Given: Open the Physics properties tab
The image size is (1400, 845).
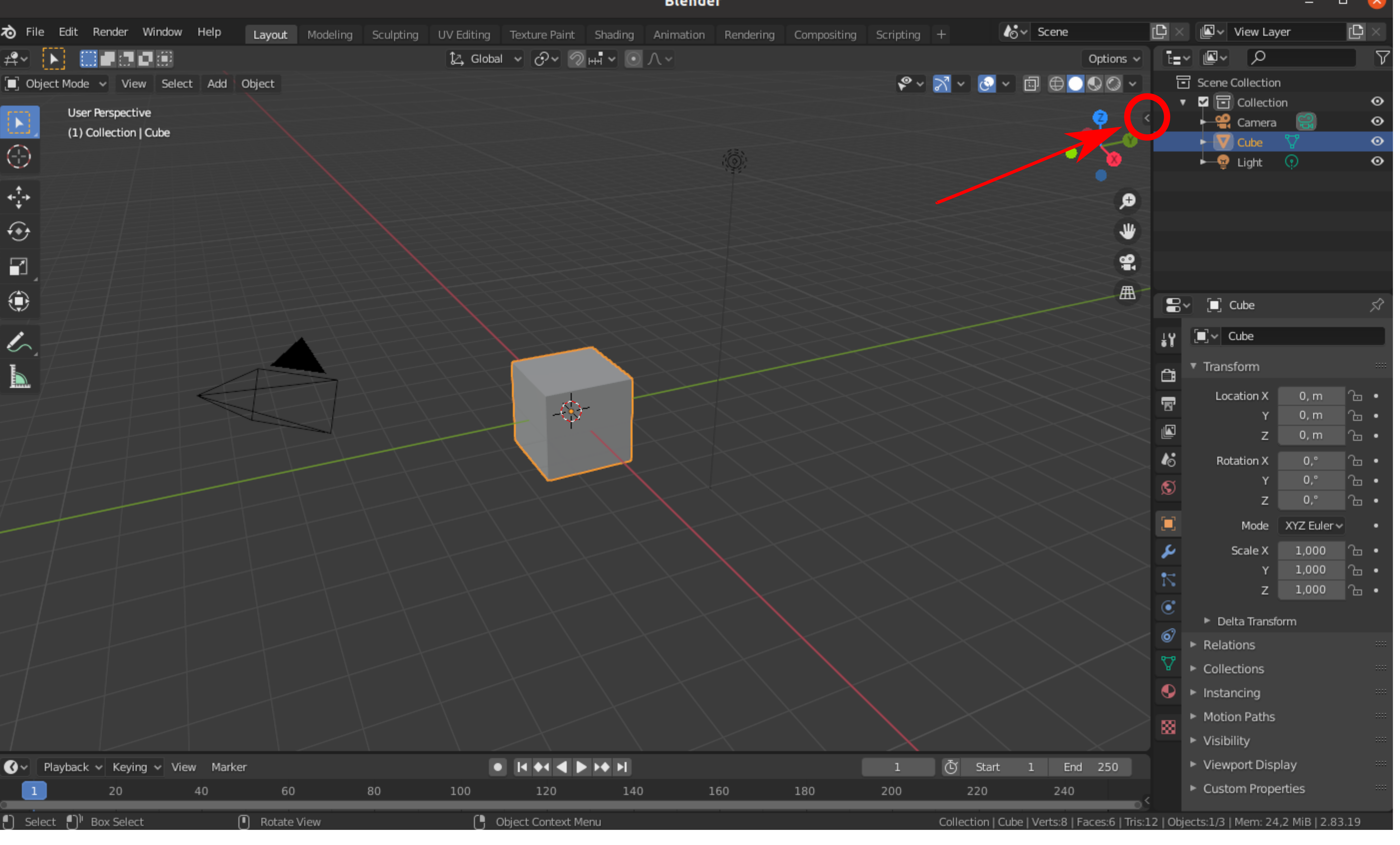Looking at the screenshot, I should pyautogui.click(x=1168, y=607).
